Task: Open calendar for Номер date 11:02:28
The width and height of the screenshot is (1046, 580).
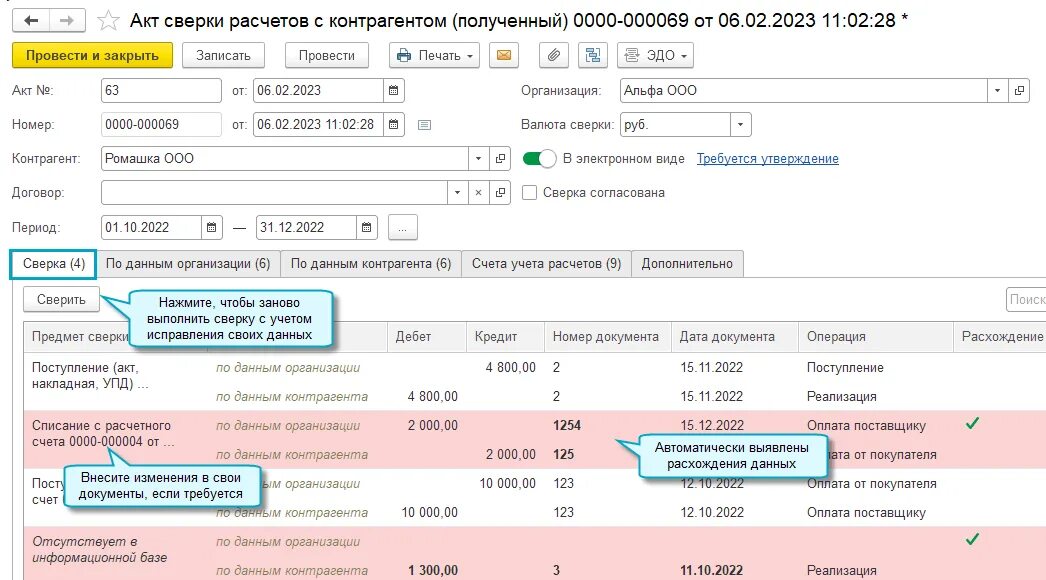Action: (394, 124)
